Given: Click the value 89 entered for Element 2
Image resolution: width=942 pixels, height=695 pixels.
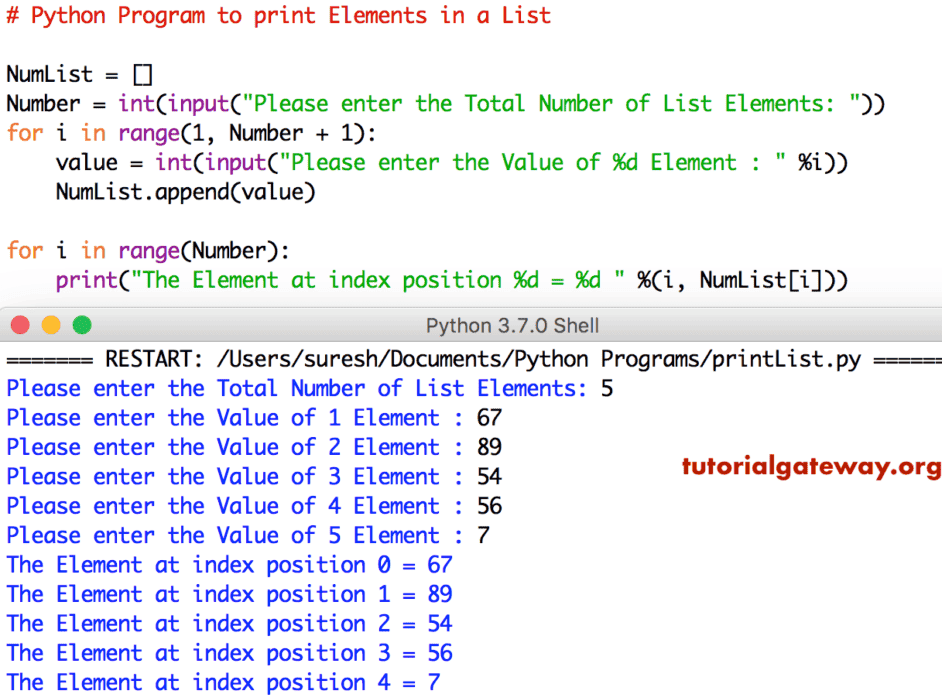Looking at the screenshot, I should pyautogui.click(x=489, y=447).
